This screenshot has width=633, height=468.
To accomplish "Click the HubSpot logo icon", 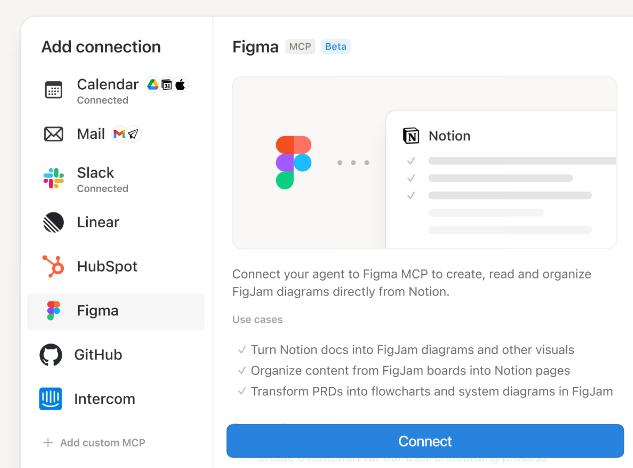I will pyautogui.click(x=54, y=266).
